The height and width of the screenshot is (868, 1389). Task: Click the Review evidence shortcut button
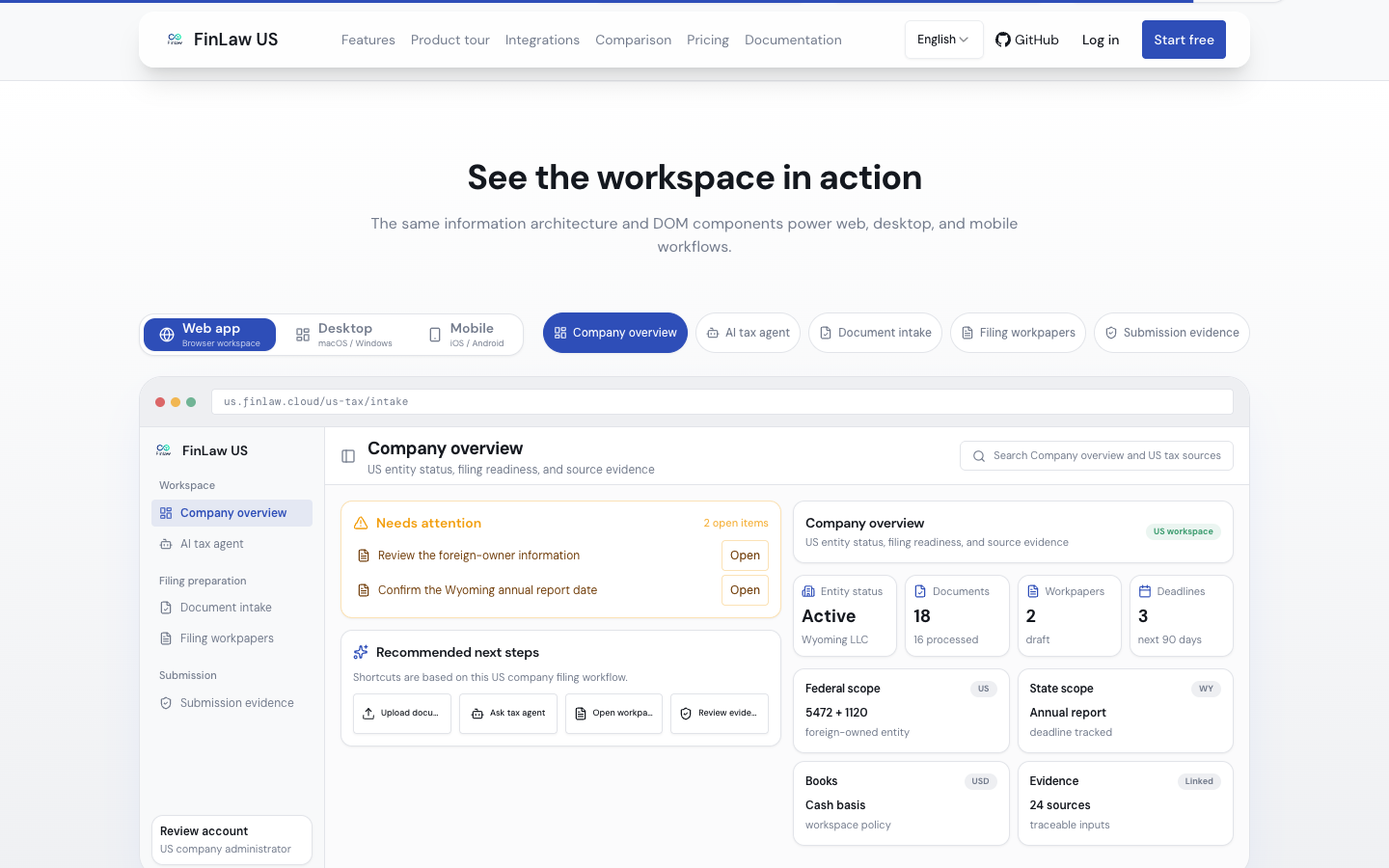[x=720, y=714]
